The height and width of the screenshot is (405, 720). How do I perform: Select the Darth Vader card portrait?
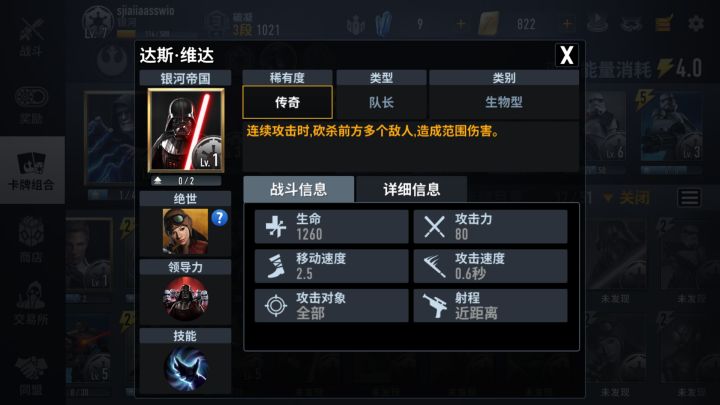(186, 130)
